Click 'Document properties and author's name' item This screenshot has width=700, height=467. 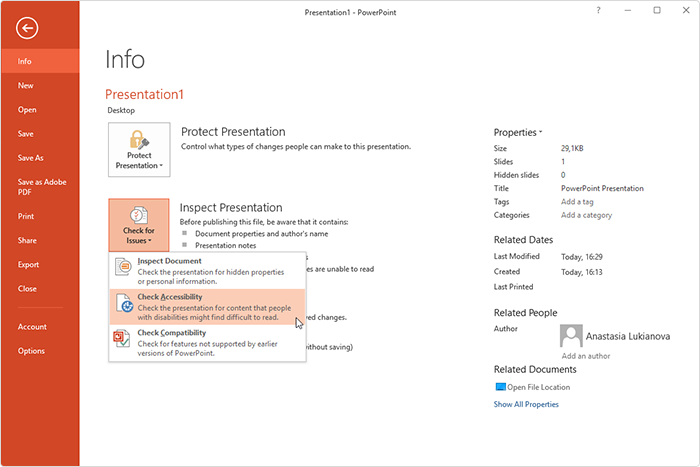coord(261,234)
